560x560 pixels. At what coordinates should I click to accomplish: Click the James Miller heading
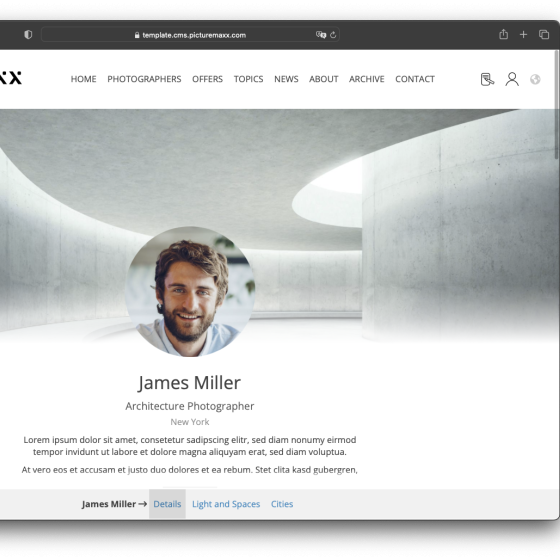tap(190, 383)
